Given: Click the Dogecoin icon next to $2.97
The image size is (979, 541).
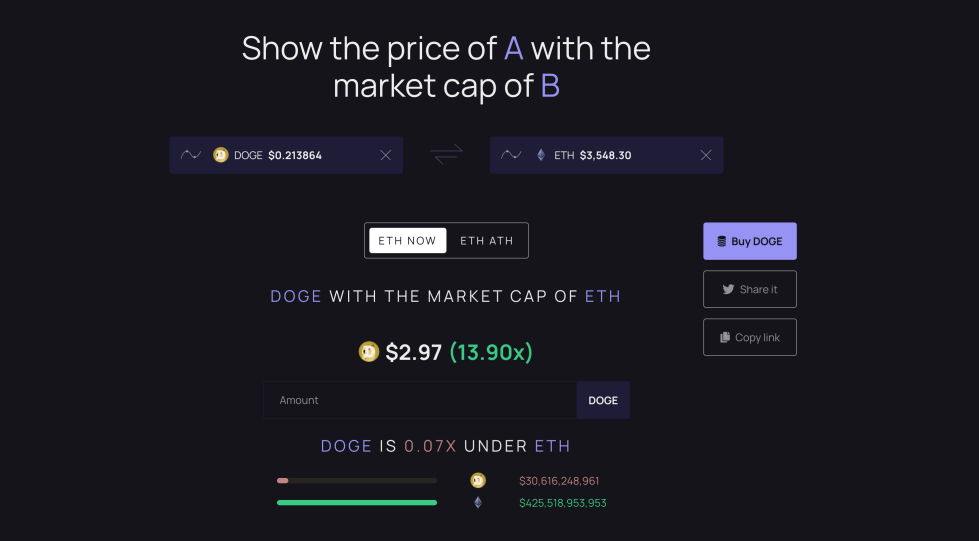Looking at the screenshot, I should click(x=368, y=352).
